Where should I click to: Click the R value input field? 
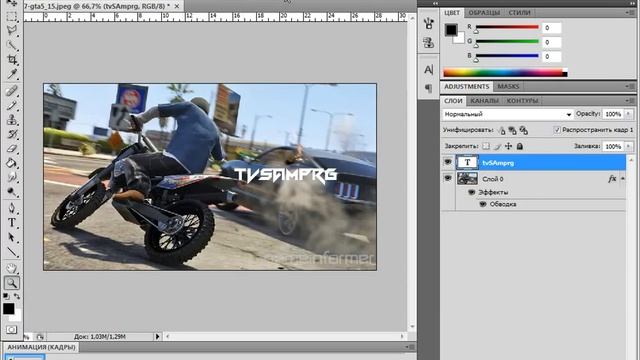(x=551, y=28)
